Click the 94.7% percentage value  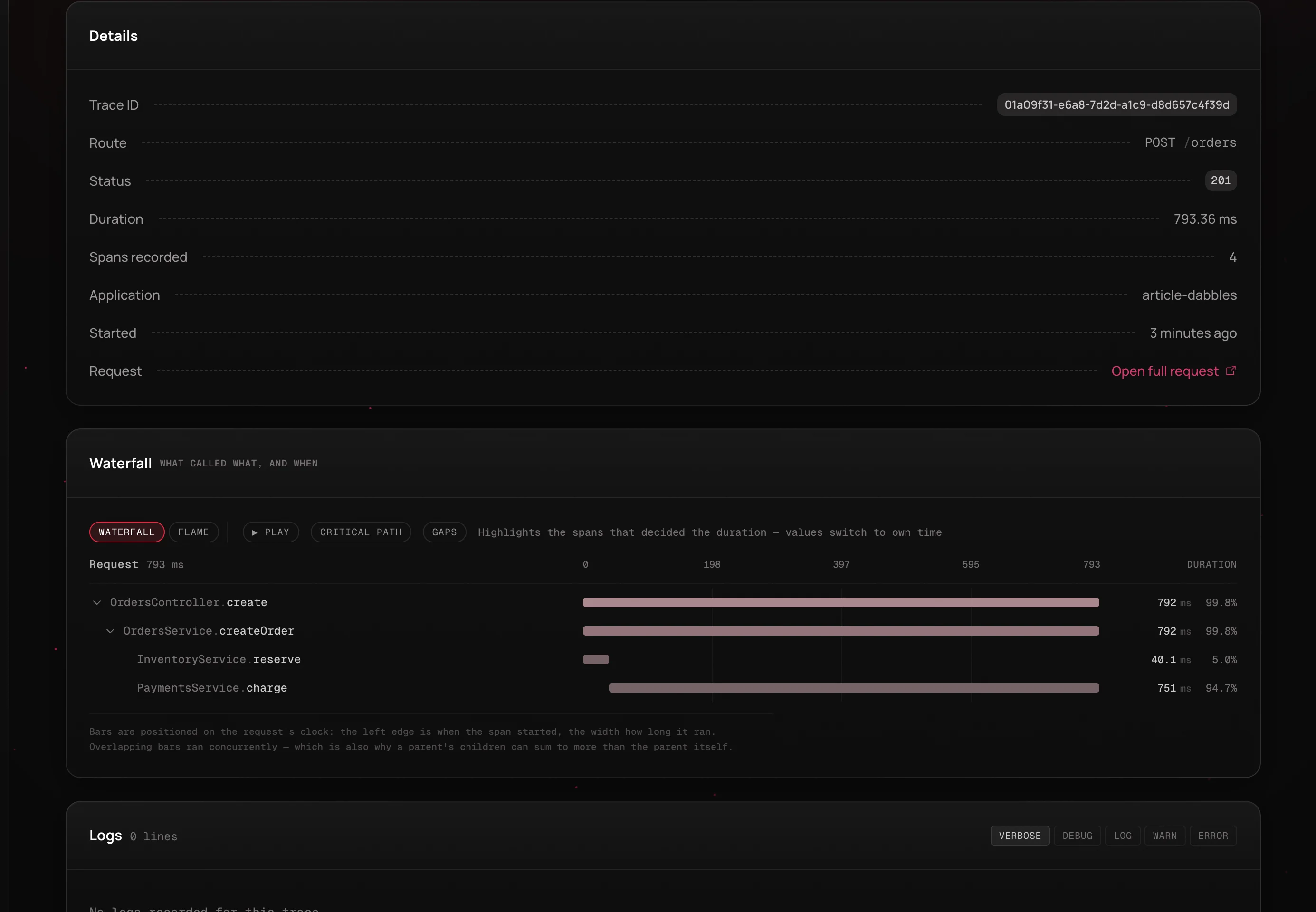pyautogui.click(x=1221, y=688)
